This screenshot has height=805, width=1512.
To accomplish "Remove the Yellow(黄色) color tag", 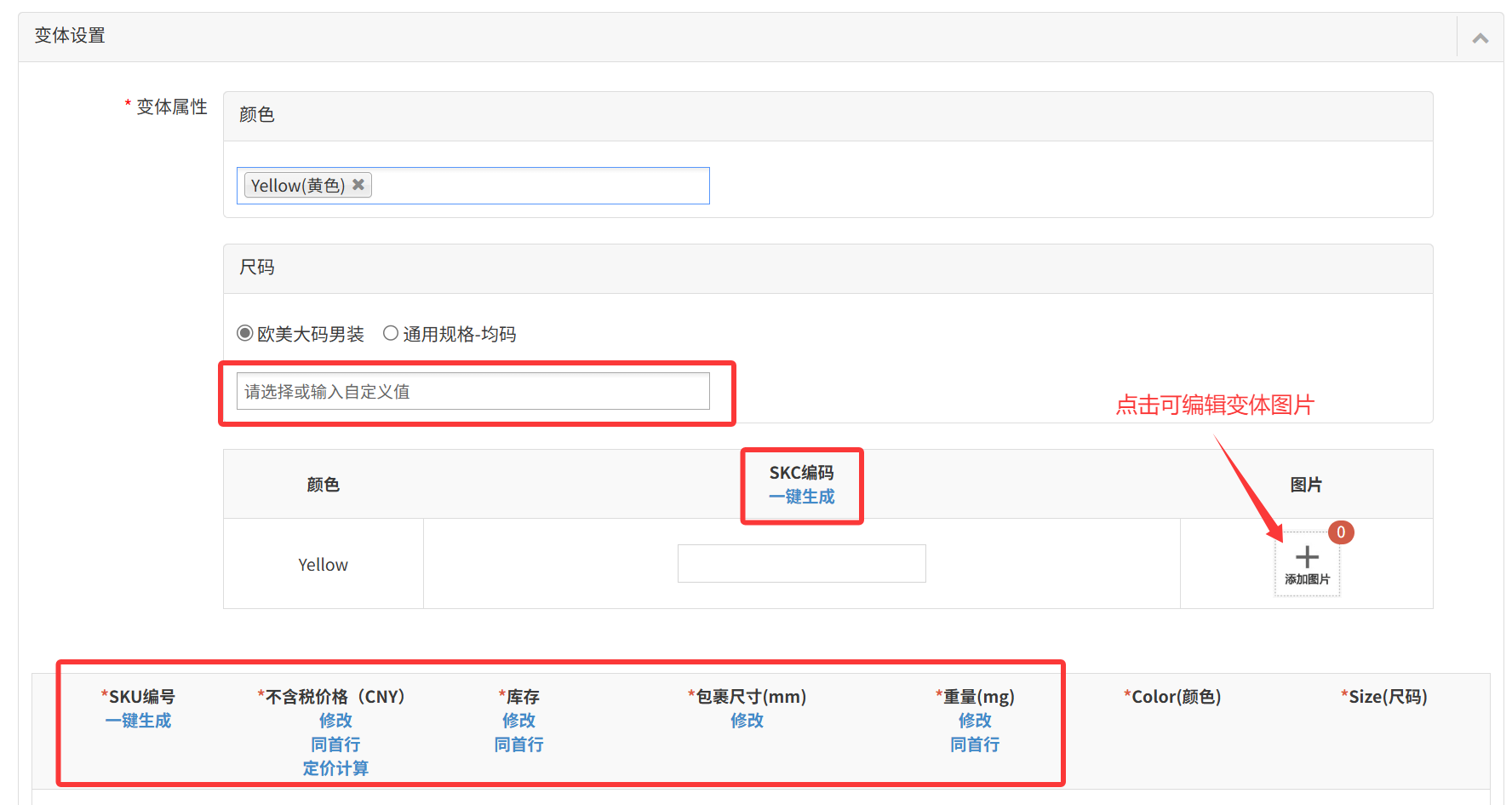I will (x=358, y=185).
